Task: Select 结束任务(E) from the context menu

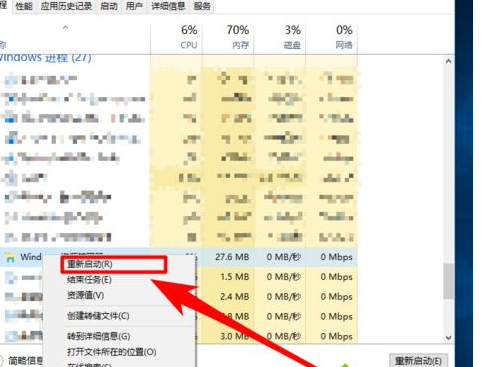Action: click(x=89, y=280)
